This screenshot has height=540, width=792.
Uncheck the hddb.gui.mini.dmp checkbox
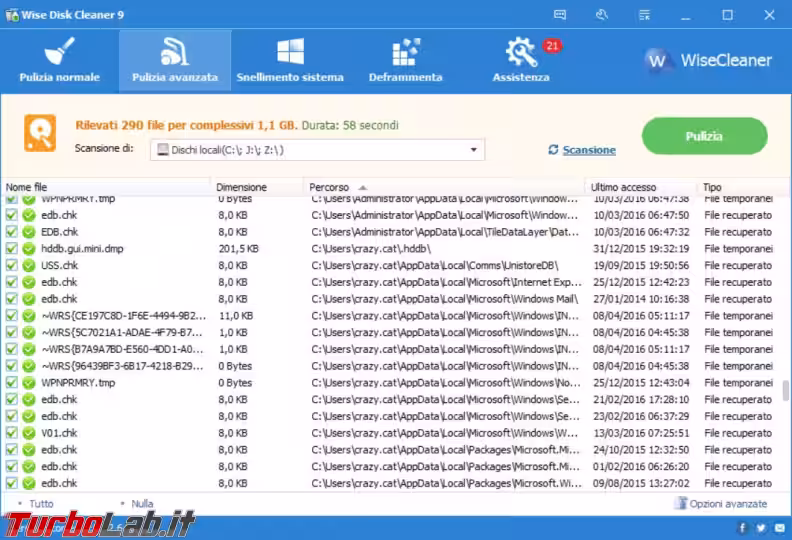[x=11, y=249]
